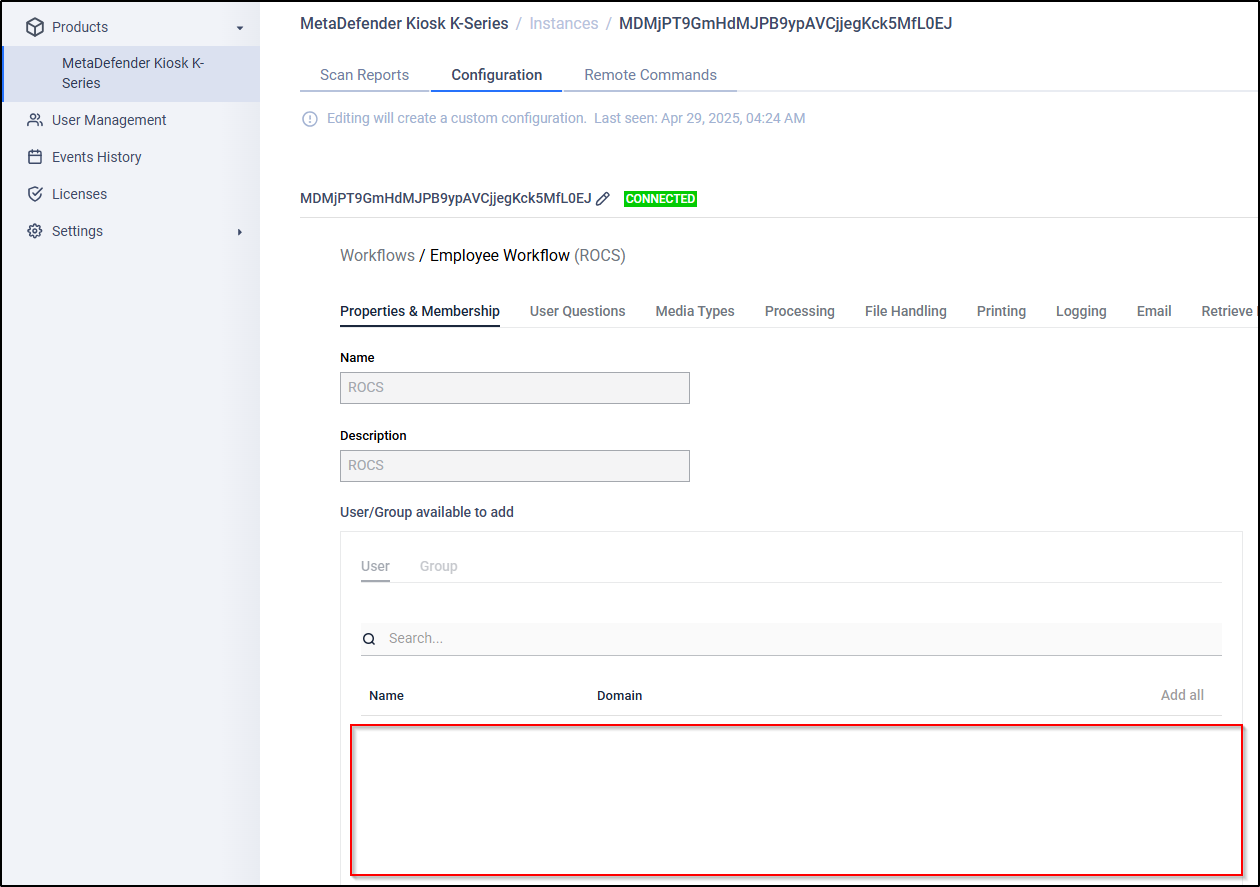Image resolution: width=1260 pixels, height=887 pixels.
Task: Focus the user Search box
Action: (791, 639)
